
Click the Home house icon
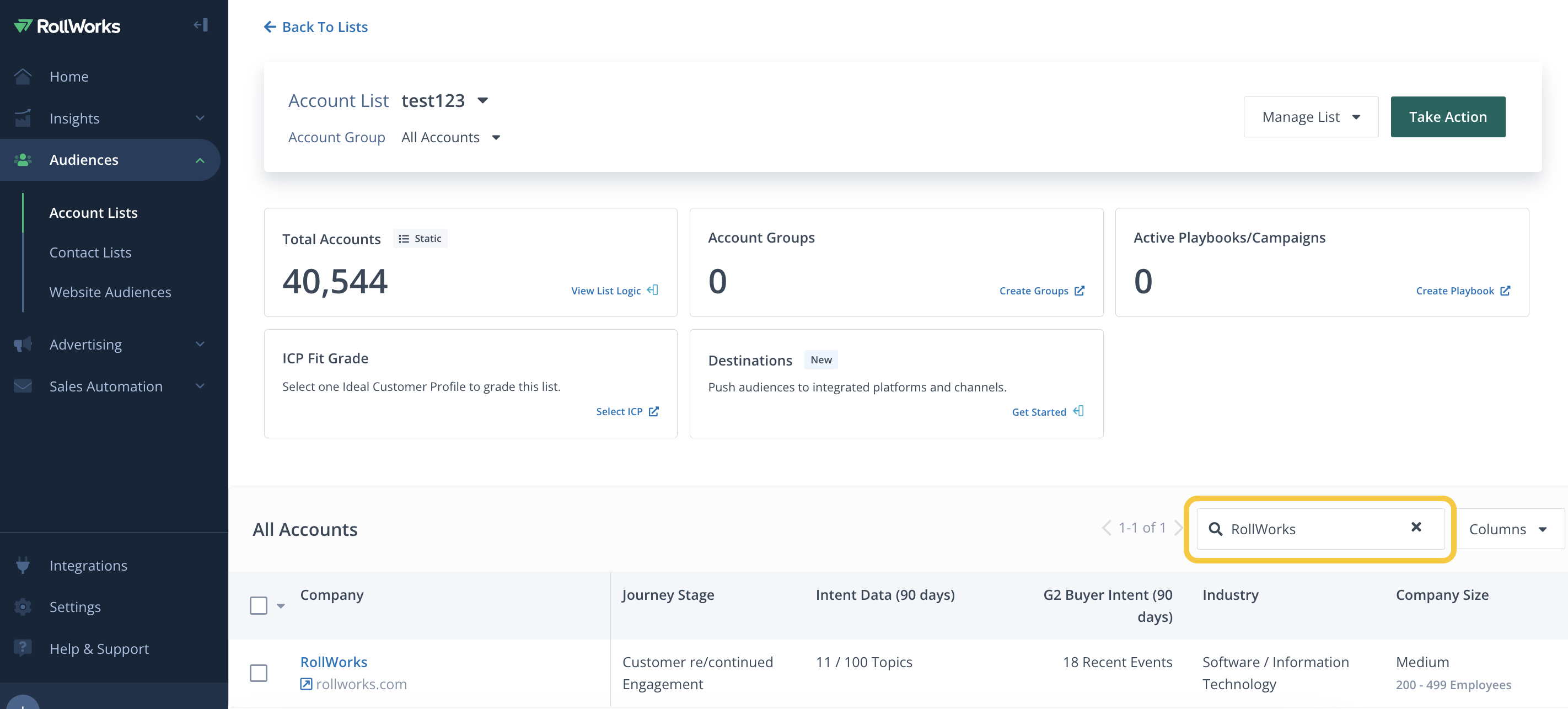[23, 77]
